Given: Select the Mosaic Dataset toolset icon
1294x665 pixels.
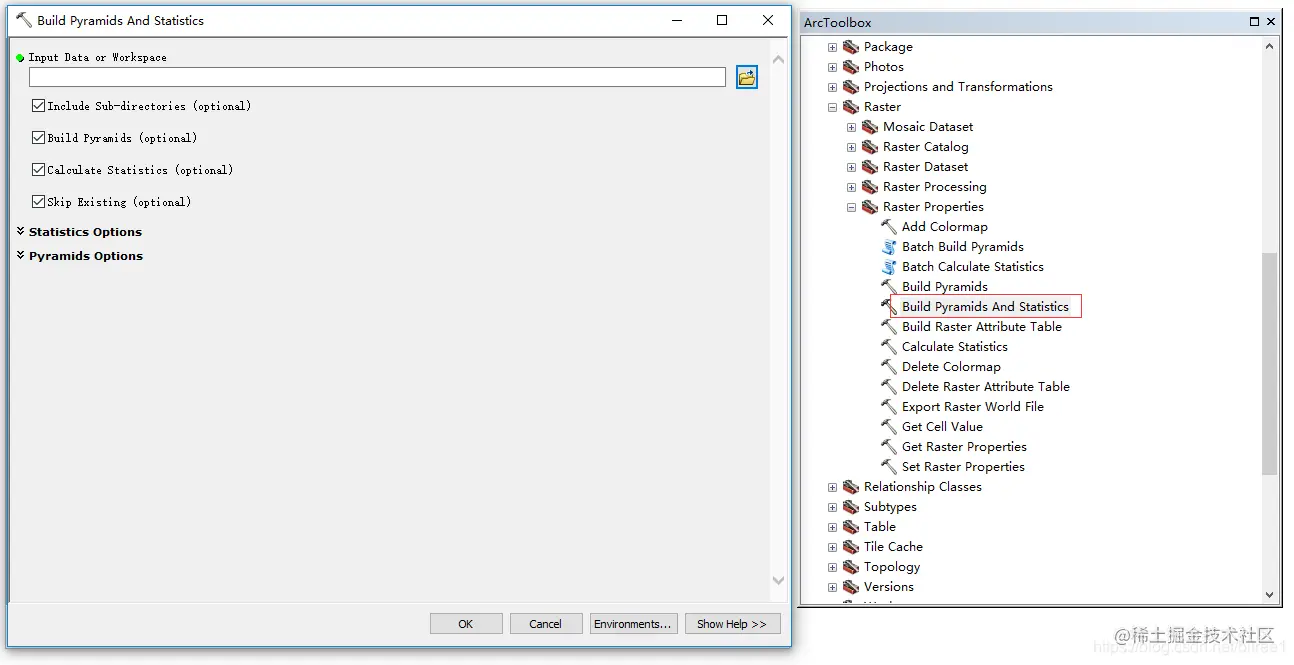Looking at the screenshot, I should click(870, 127).
